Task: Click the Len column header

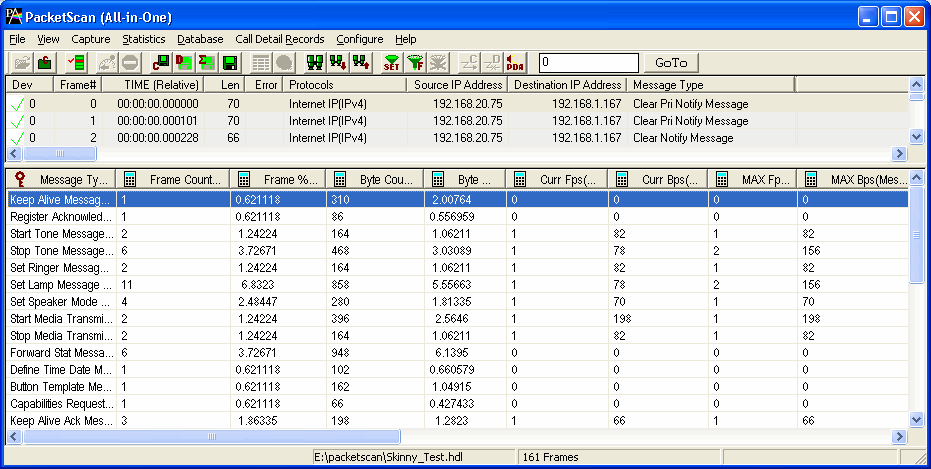Action: 225,85
